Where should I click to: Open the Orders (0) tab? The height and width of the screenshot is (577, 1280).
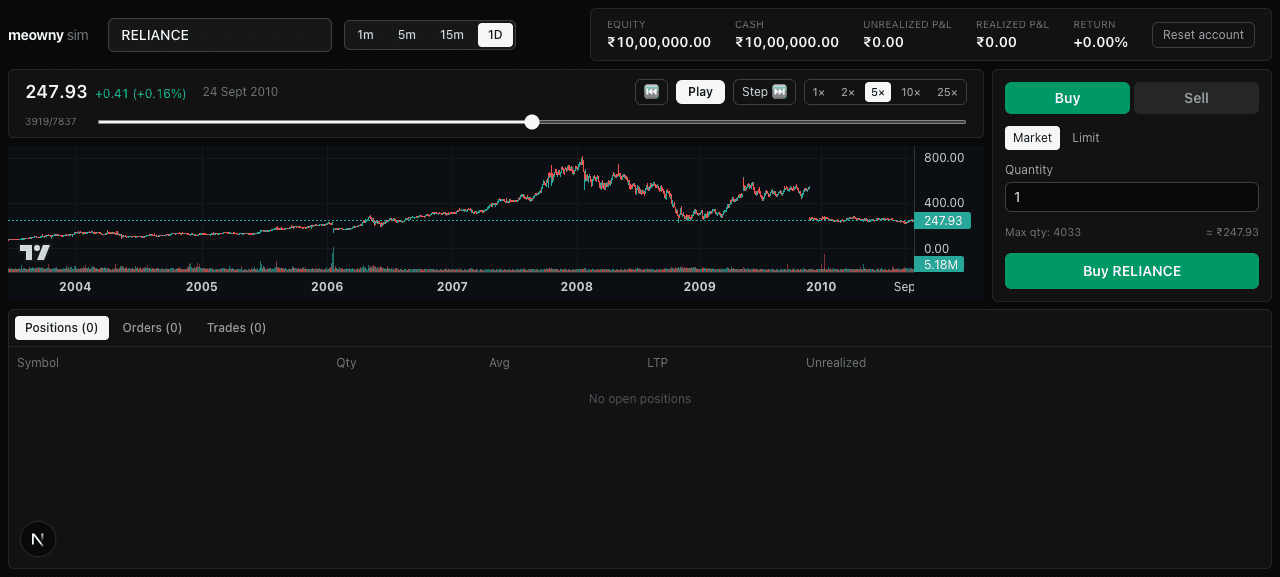click(x=152, y=328)
